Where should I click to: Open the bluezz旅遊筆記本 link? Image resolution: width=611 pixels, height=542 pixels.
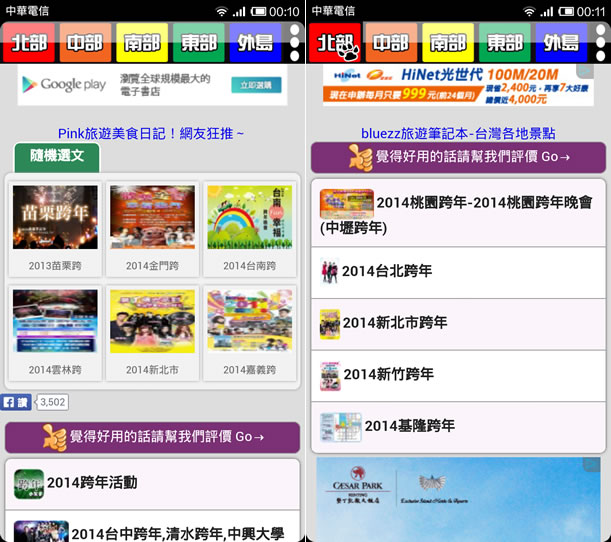click(458, 133)
